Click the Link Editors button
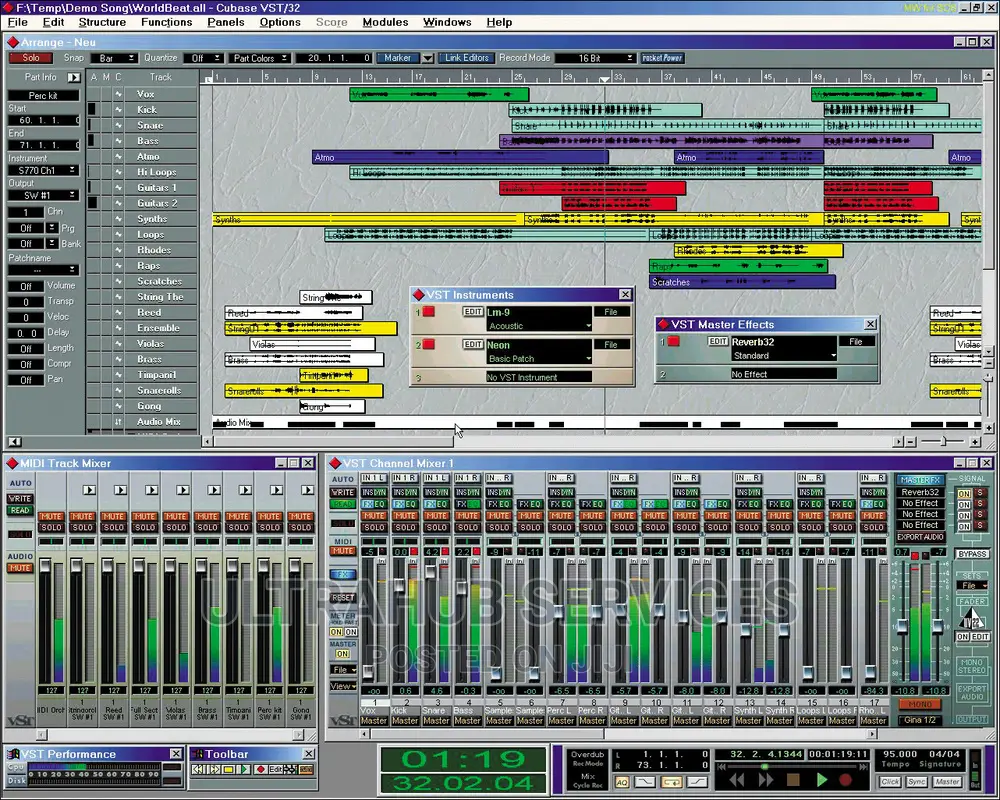Screen dimensions: 1000x800 pos(466,58)
